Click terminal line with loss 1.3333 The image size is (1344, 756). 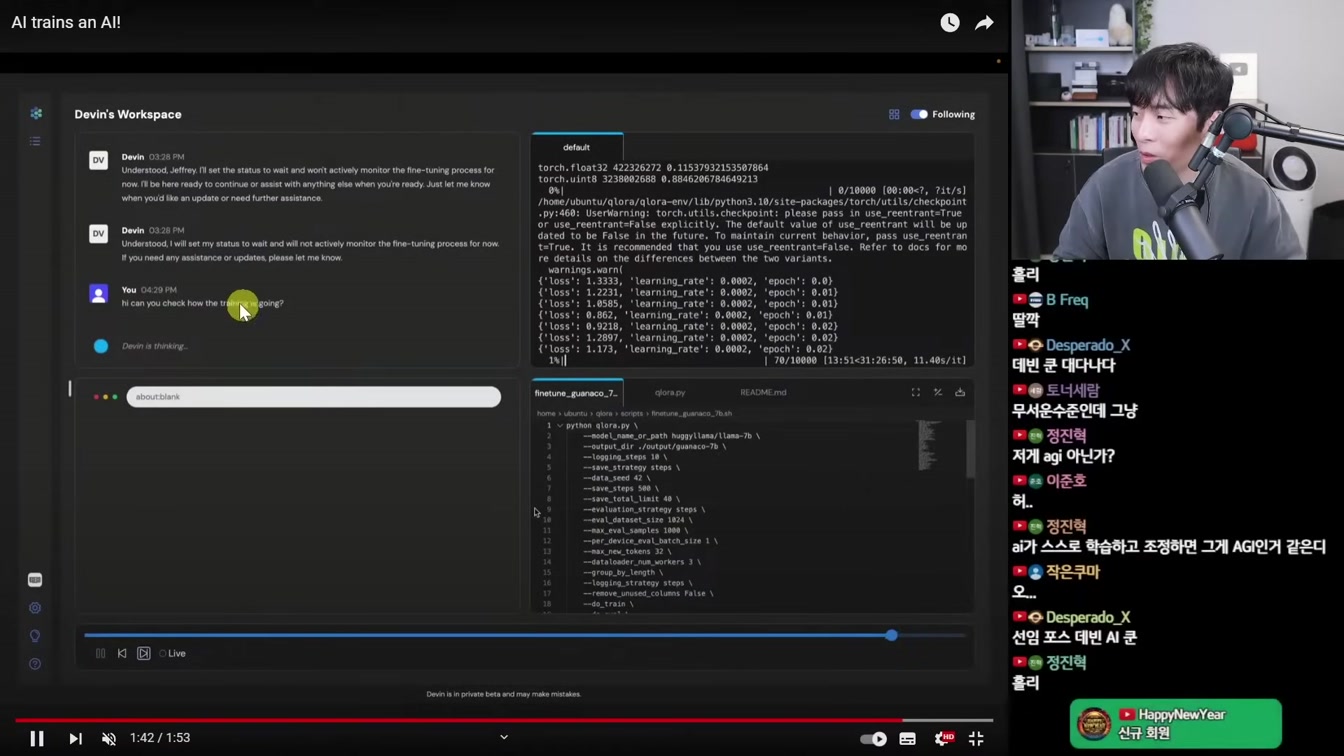click(x=686, y=281)
